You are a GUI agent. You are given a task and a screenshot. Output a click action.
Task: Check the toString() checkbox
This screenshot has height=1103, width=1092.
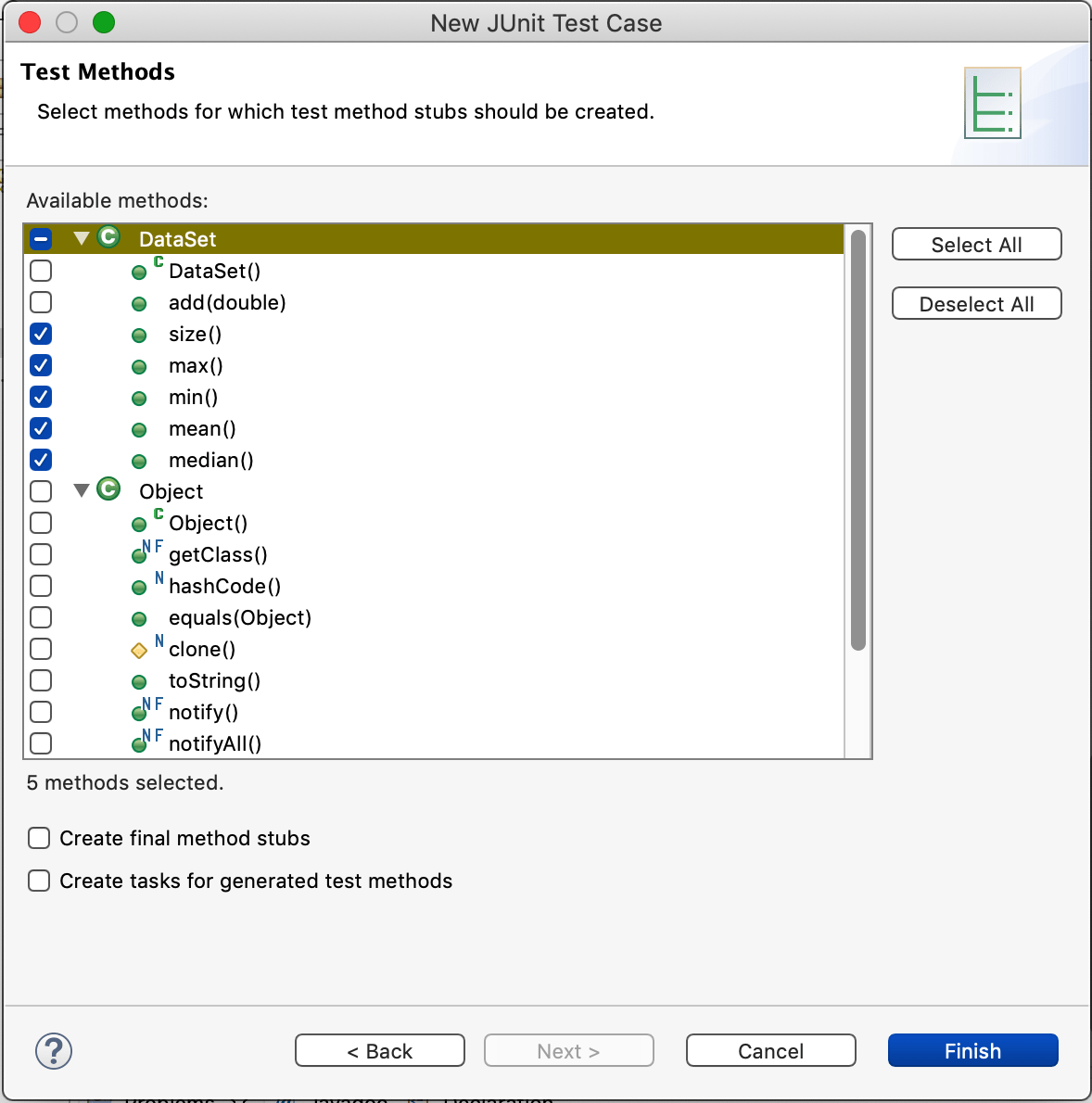coord(41,680)
